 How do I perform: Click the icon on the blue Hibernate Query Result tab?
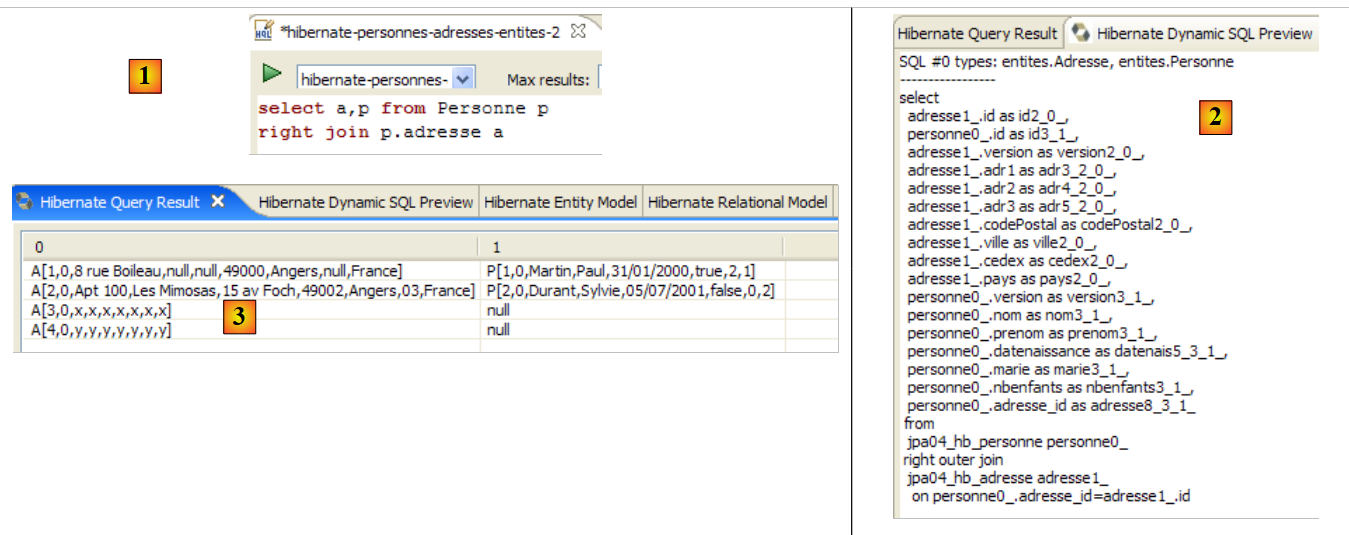click(x=26, y=202)
